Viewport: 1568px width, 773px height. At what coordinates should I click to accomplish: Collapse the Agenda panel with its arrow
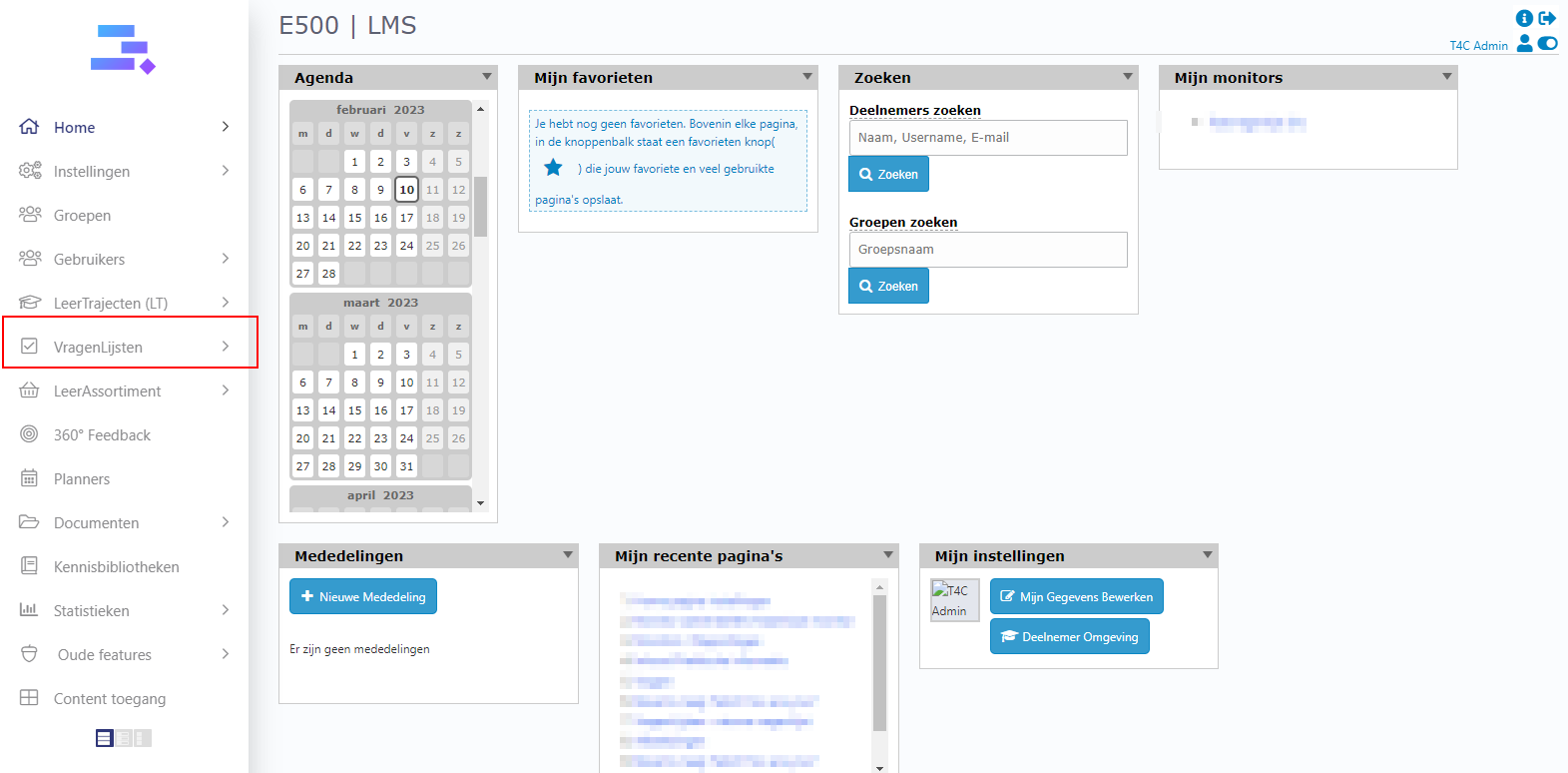point(487,77)
